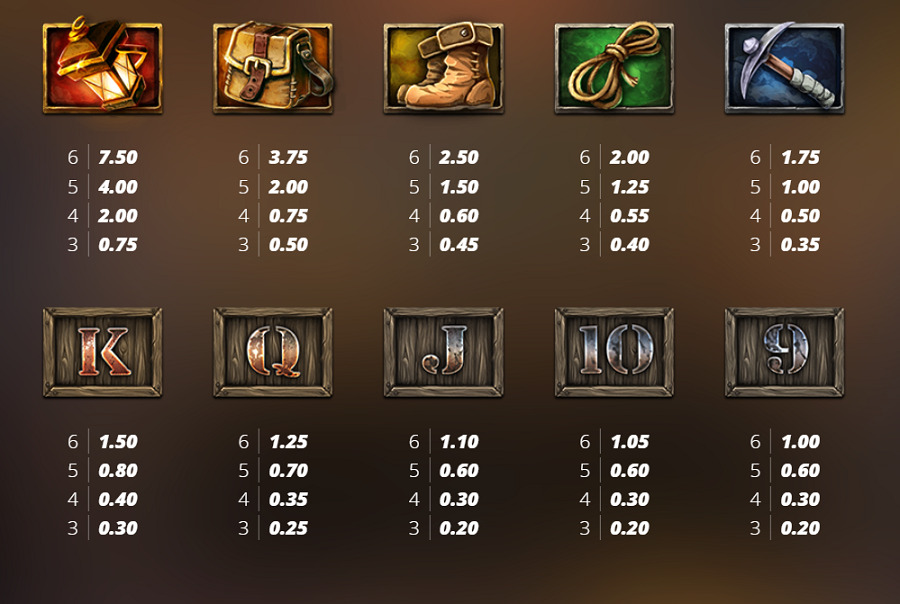900x604 pixels.
Task: Click the lantern symbol icon
Action: click(x=103, y=65)
